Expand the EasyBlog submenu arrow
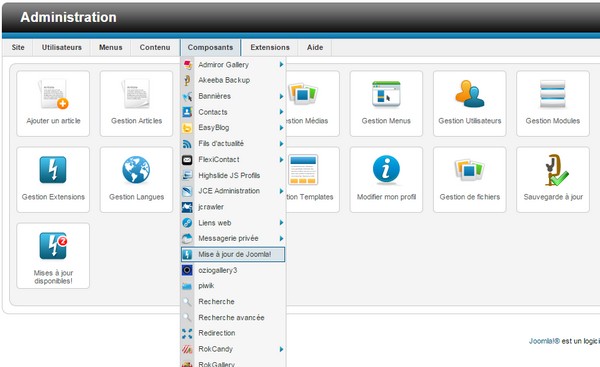Screen dimensions: 600x367 click(x=281, y=128)
